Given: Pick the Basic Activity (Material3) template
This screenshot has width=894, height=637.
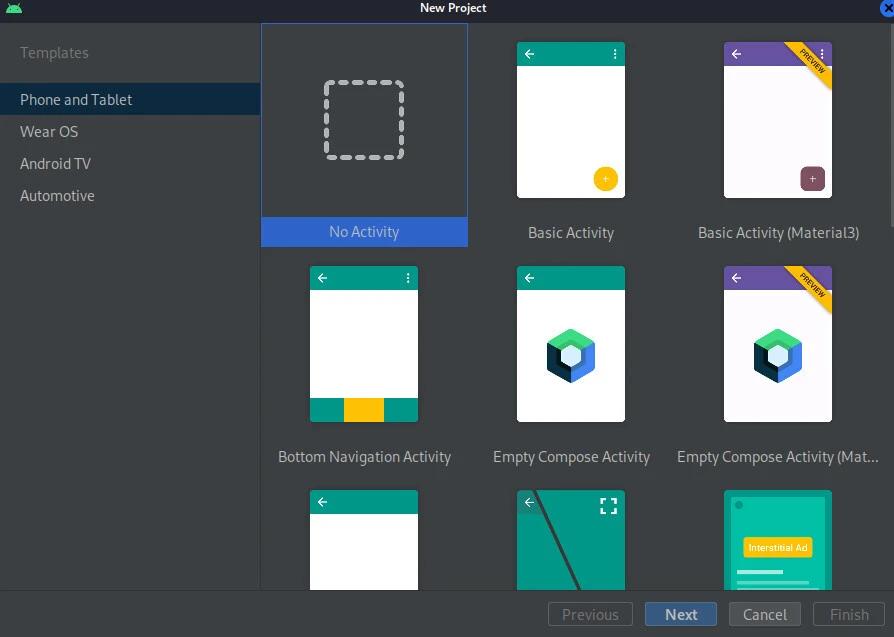Looking at the screenshot, I should point(777,120).
